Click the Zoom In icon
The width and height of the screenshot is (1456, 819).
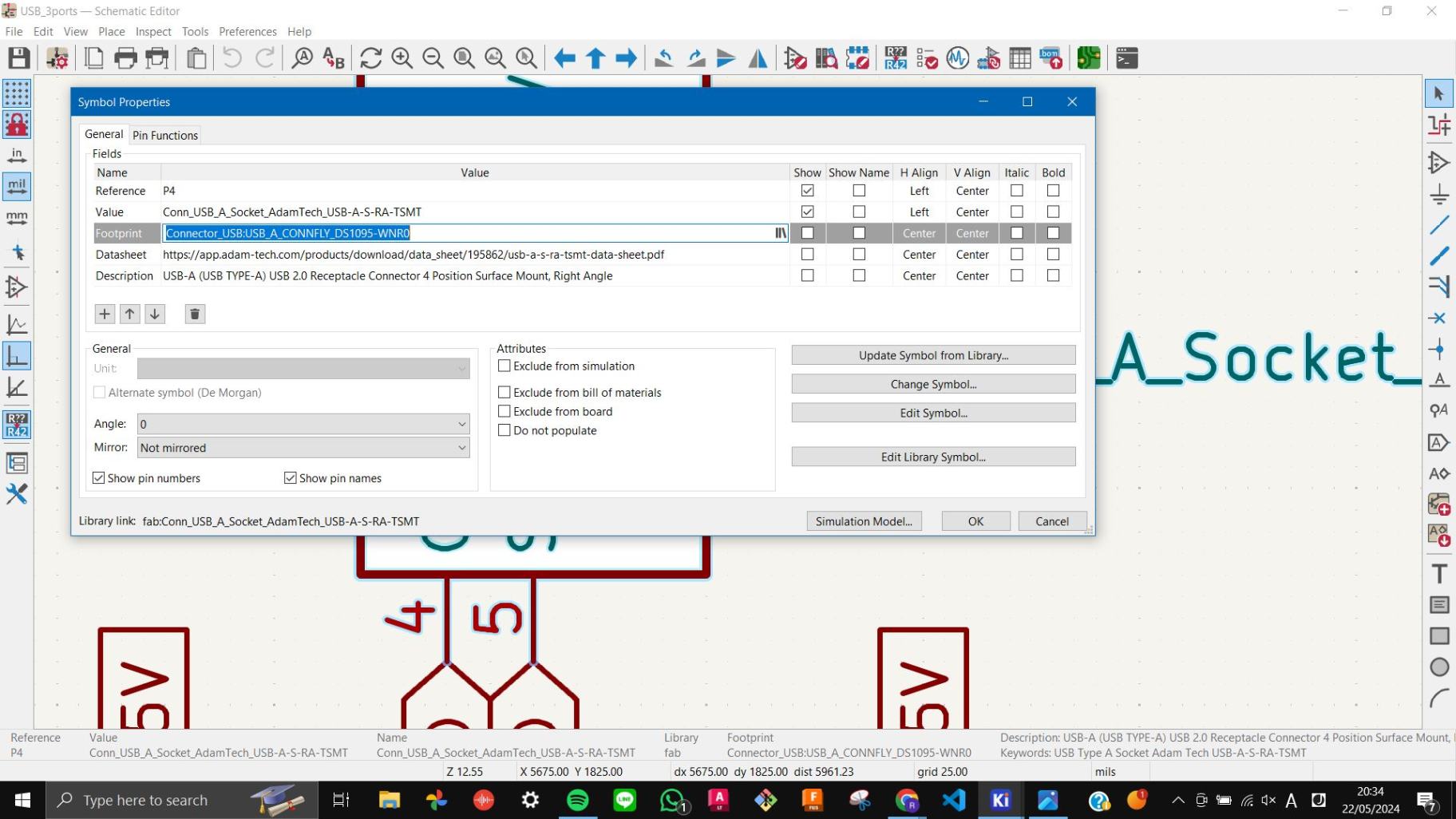pos(402,58)
